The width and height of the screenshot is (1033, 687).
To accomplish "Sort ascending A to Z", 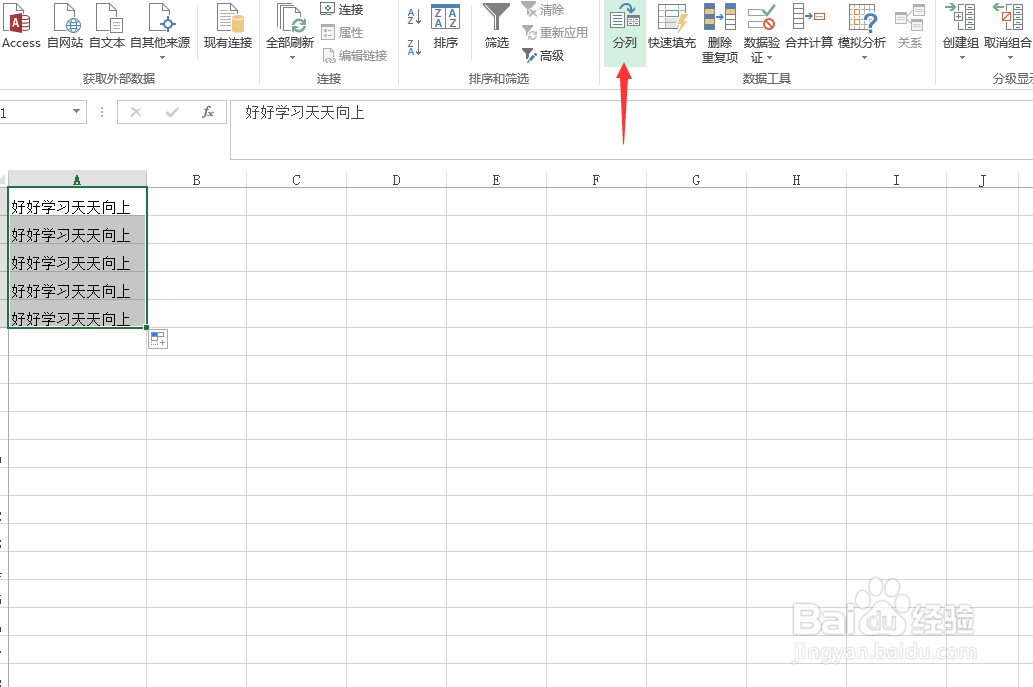I will [x=414, y=16].
